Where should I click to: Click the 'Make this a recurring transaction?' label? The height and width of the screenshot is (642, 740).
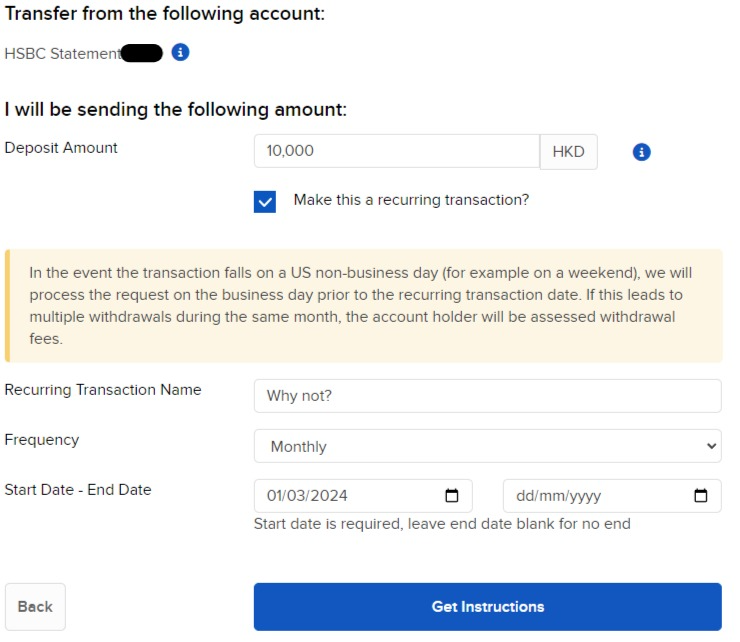pos(411,200)
